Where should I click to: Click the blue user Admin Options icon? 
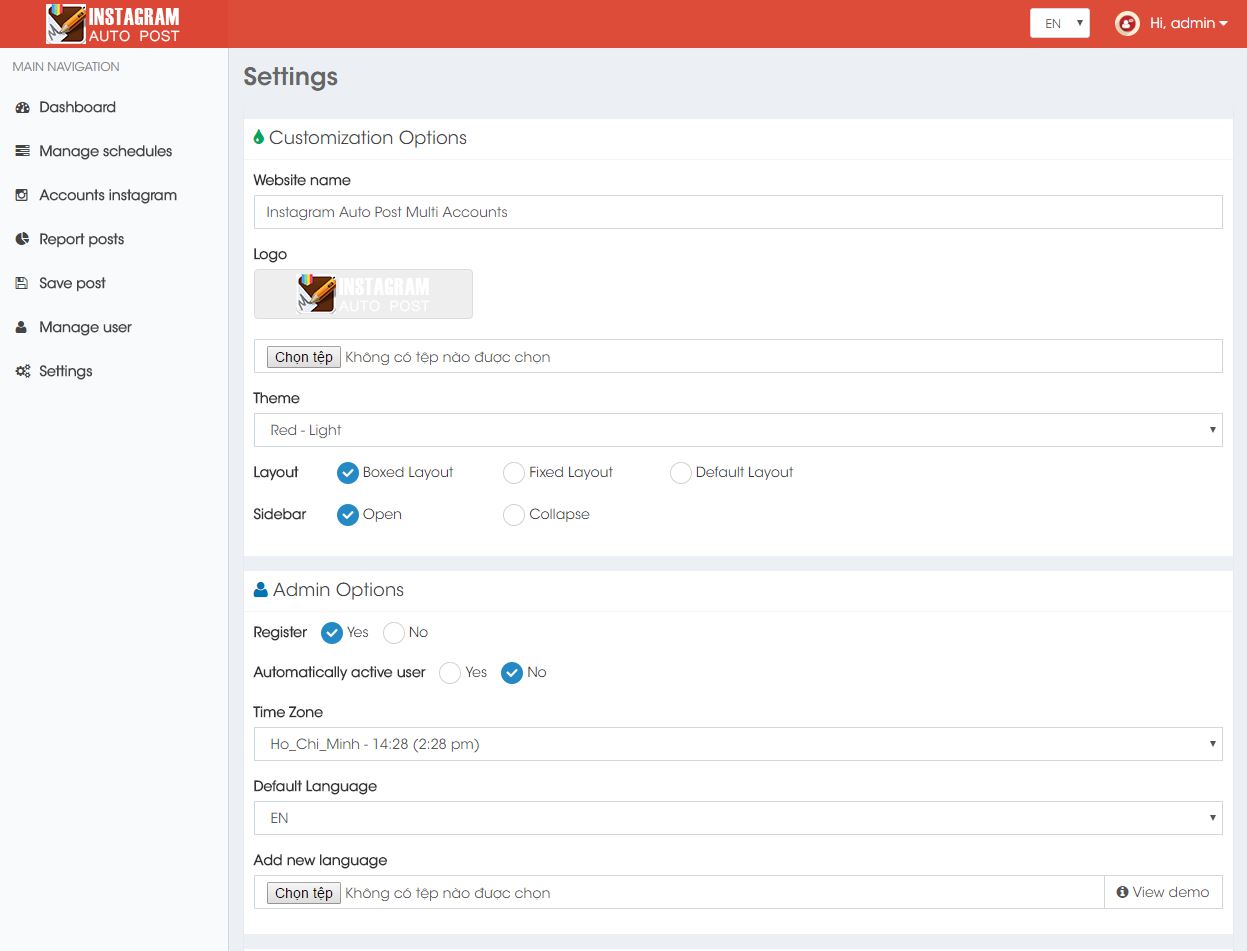[x=261, y=590]
